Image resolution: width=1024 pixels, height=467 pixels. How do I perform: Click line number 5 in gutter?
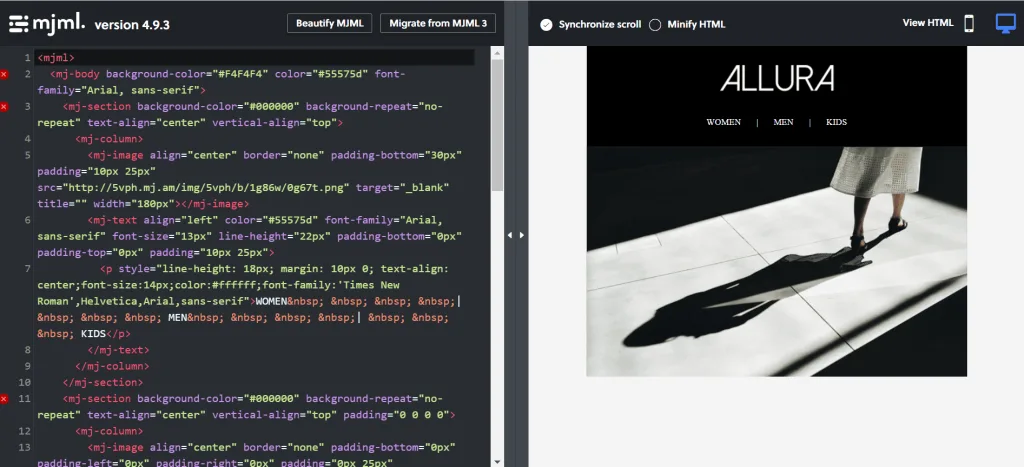pyautogui.click(x=27, y=155)
